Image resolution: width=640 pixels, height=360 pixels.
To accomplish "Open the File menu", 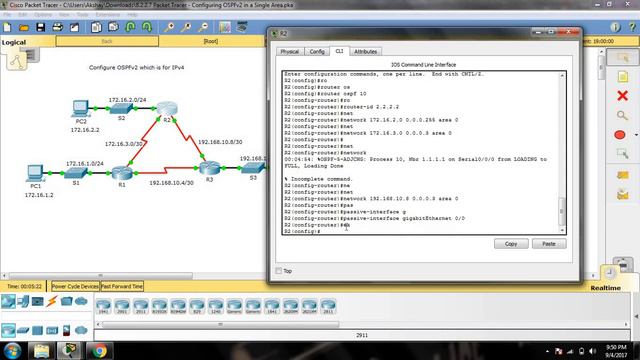I will pos(7,15).
